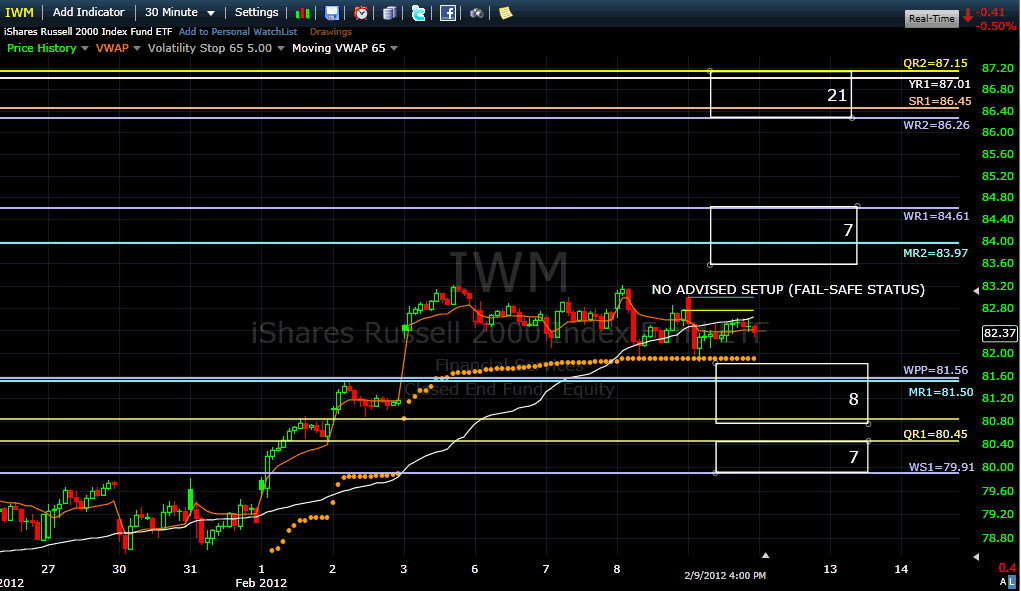Select the current price label 82.37
Viewport: 1021px width, 591px height.
coord(1000,333)
